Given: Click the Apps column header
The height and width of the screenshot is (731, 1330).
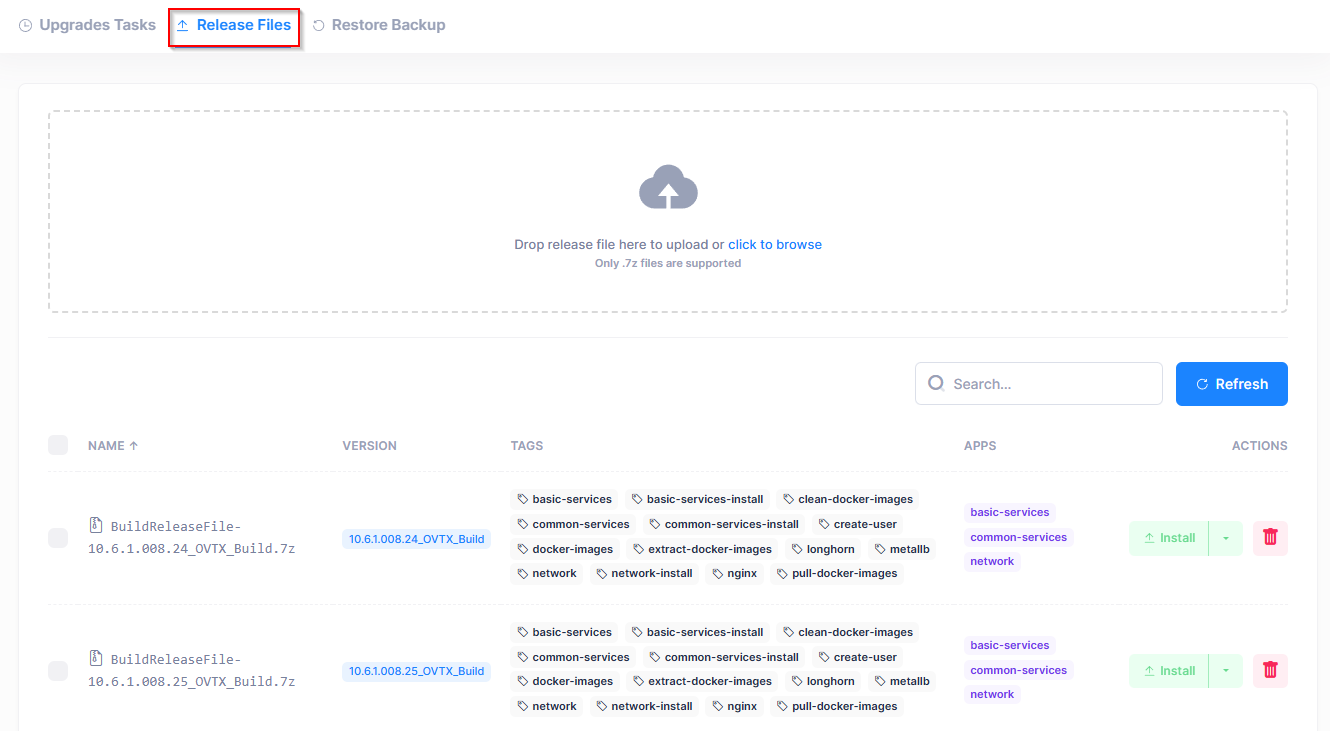Looking at the screenshot, I should 980,446.
